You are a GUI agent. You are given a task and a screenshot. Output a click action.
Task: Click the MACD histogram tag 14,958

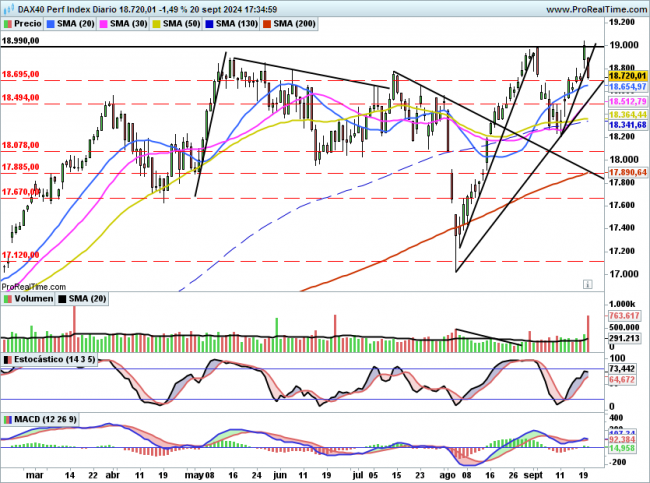click(x=622, y=448)
